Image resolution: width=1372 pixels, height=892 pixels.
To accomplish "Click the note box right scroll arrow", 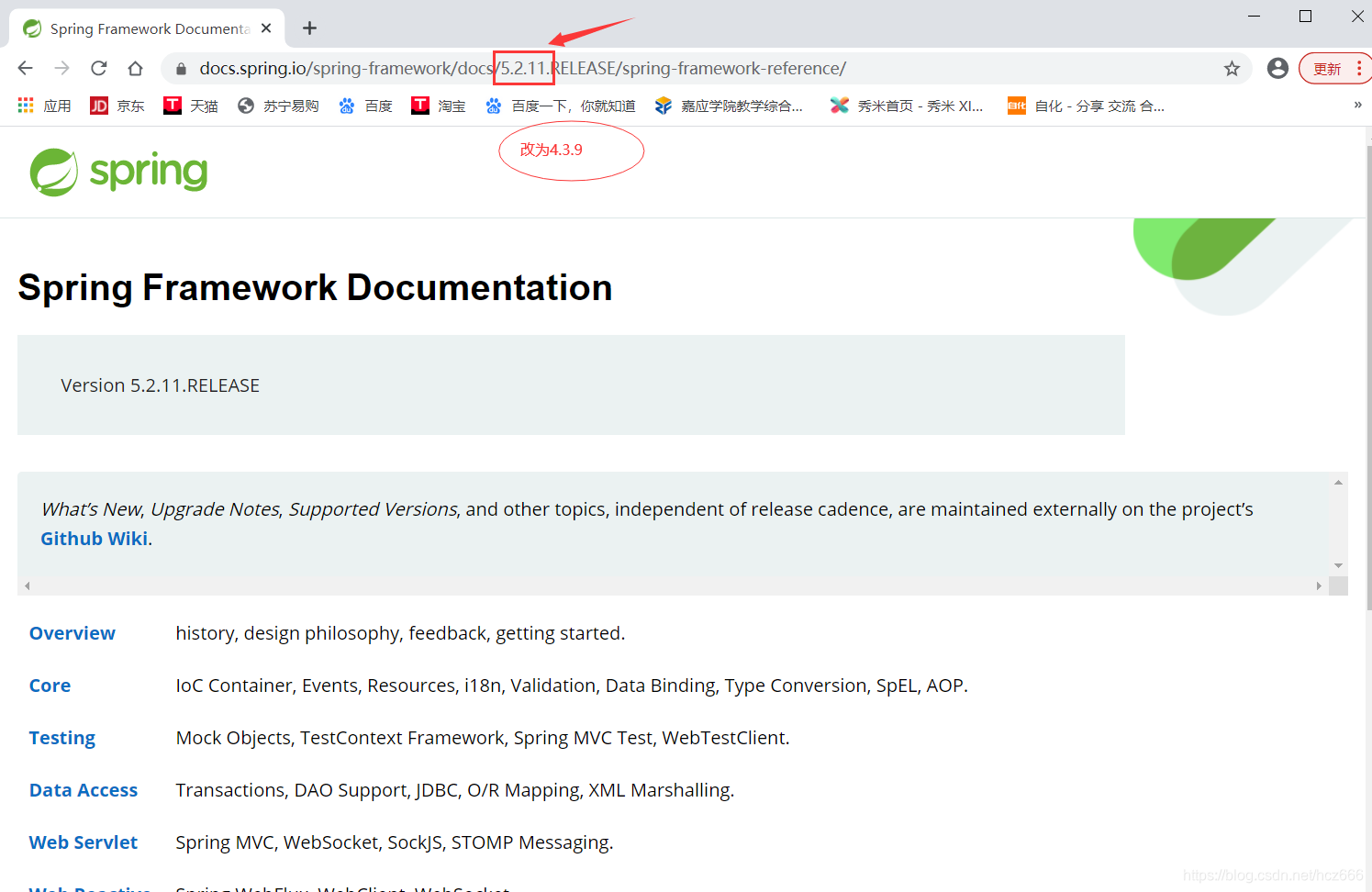I will click(1319, 585).
